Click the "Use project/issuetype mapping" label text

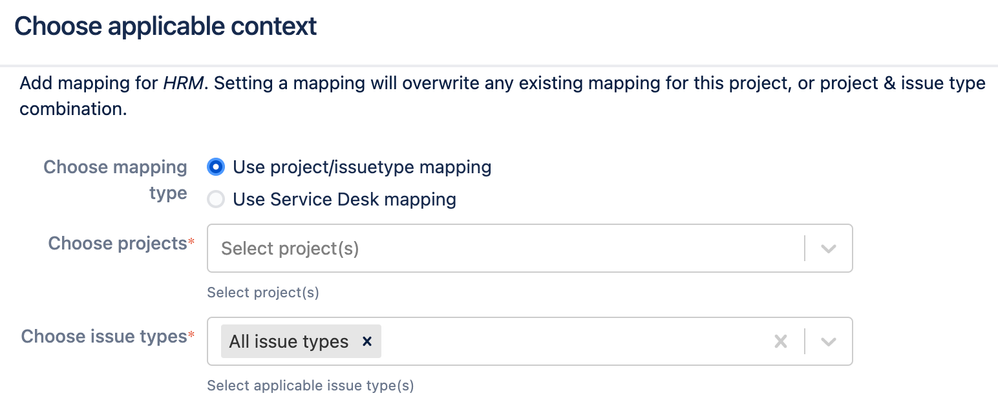[x=362, y=167]
